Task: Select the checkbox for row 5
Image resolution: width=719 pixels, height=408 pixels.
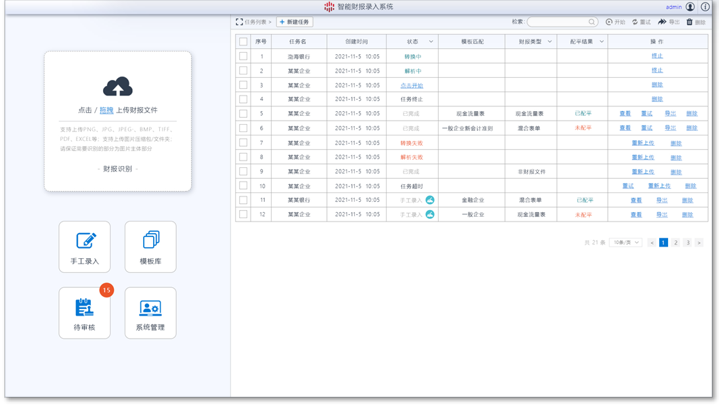Action: coord(243,114)
